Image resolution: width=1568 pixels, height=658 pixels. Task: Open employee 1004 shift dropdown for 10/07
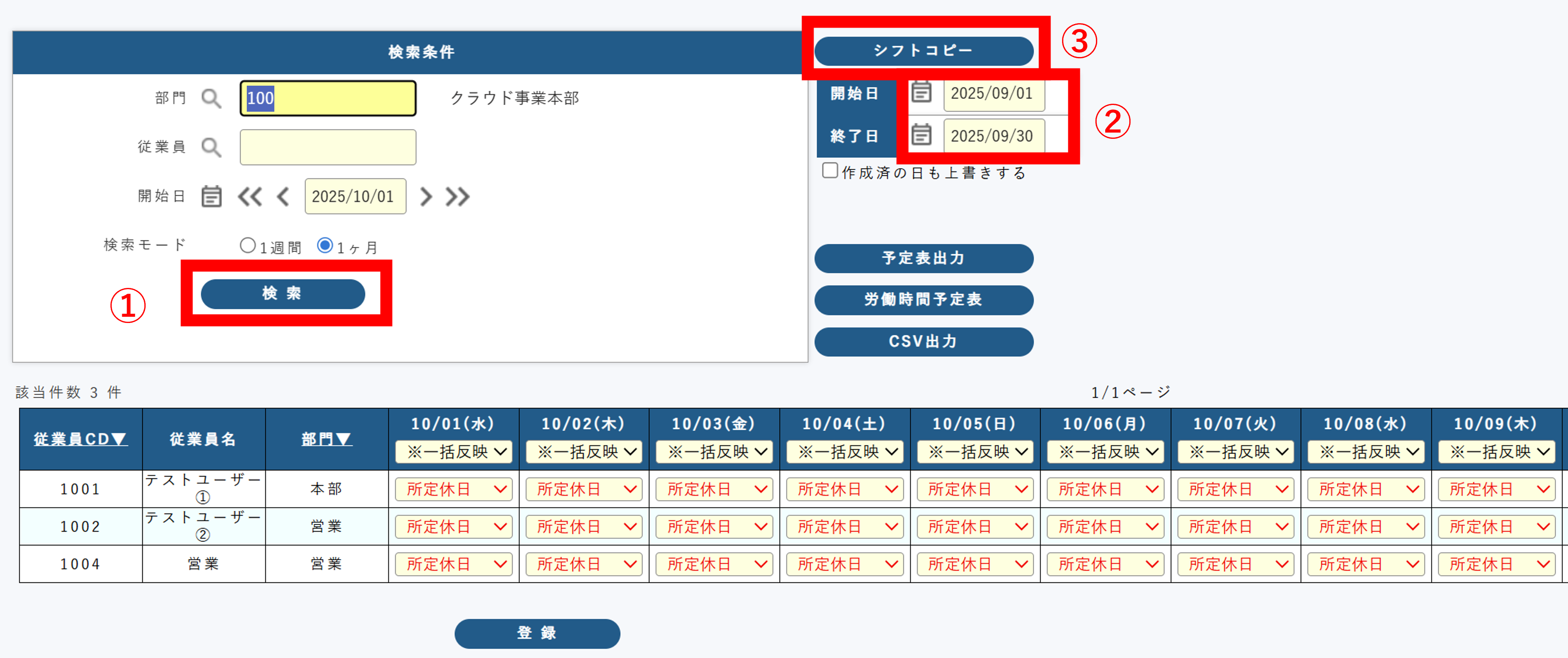coord(1235,565)
